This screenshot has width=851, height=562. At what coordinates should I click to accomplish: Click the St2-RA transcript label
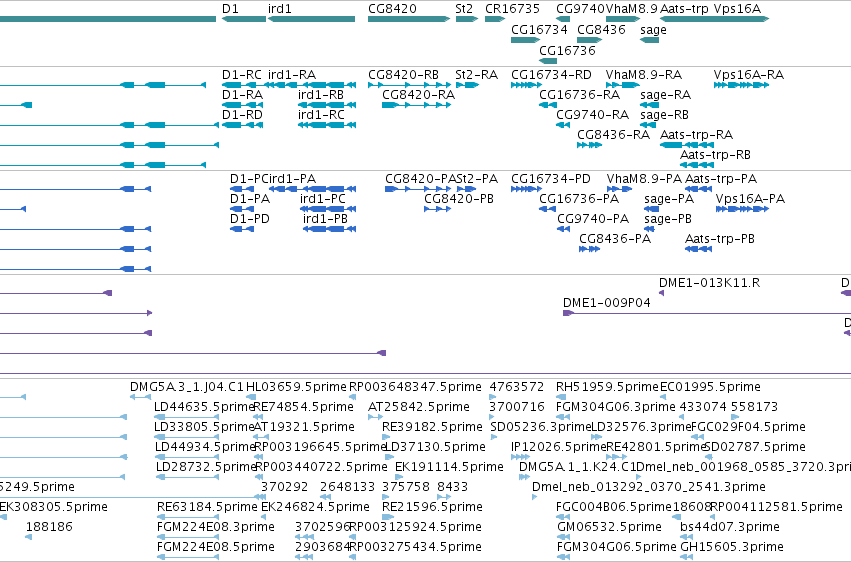(x=477, y=74)
